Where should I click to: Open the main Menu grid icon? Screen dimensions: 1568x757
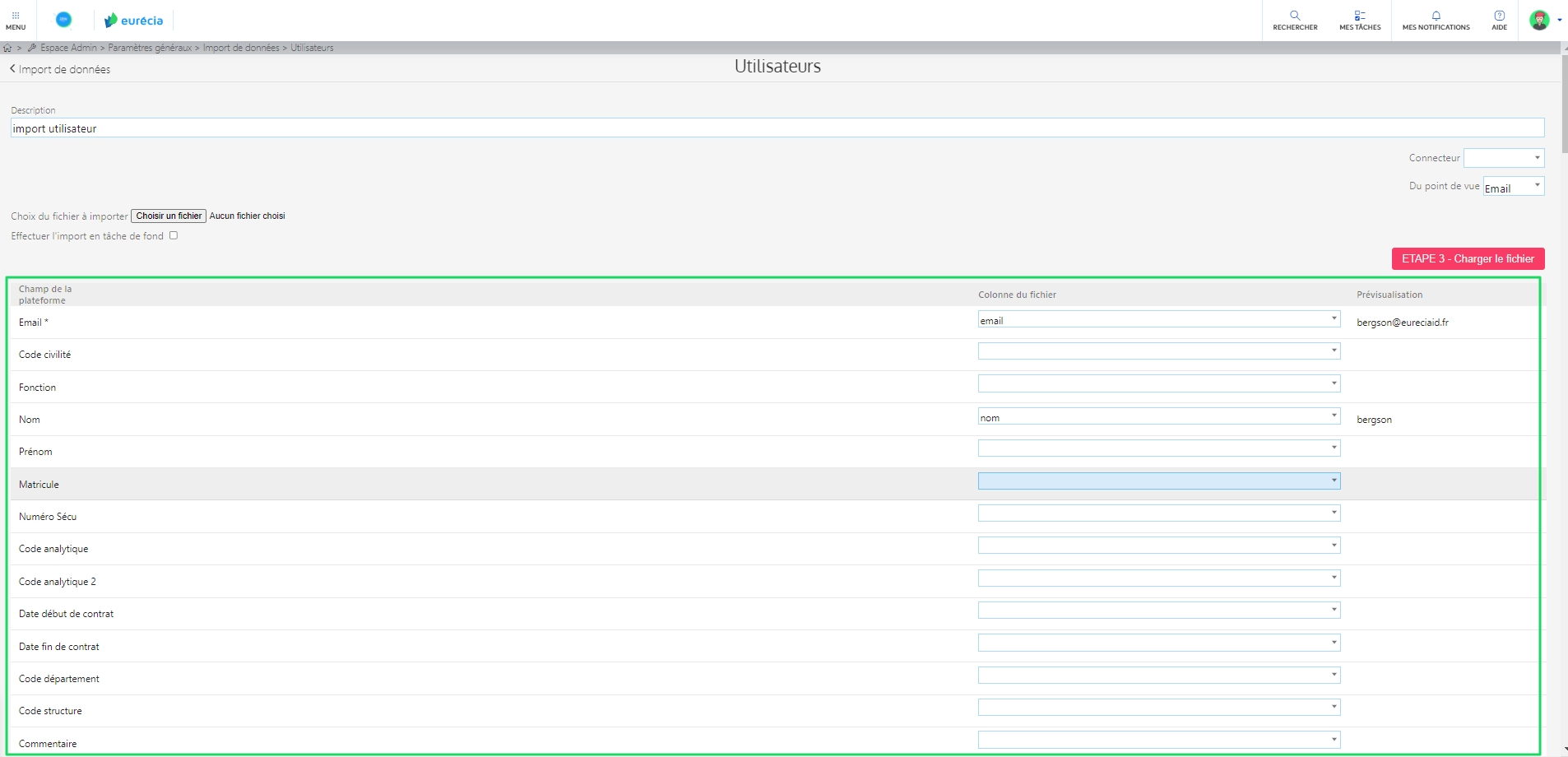tap(16, 21)
